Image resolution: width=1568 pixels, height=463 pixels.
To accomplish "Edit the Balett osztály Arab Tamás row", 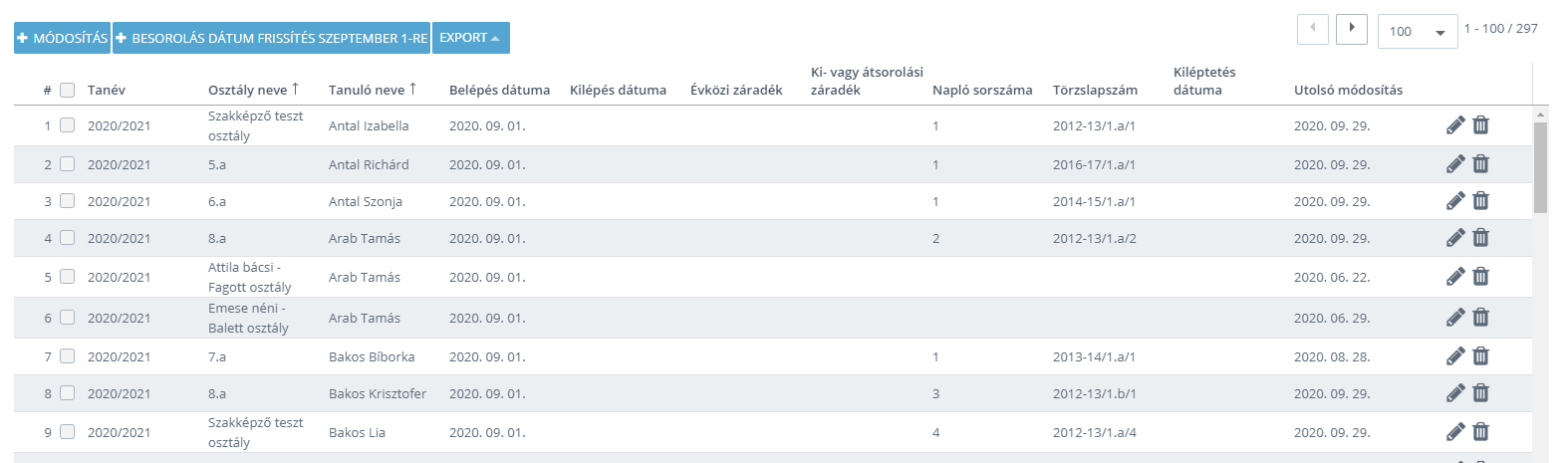I will 1455,318.
